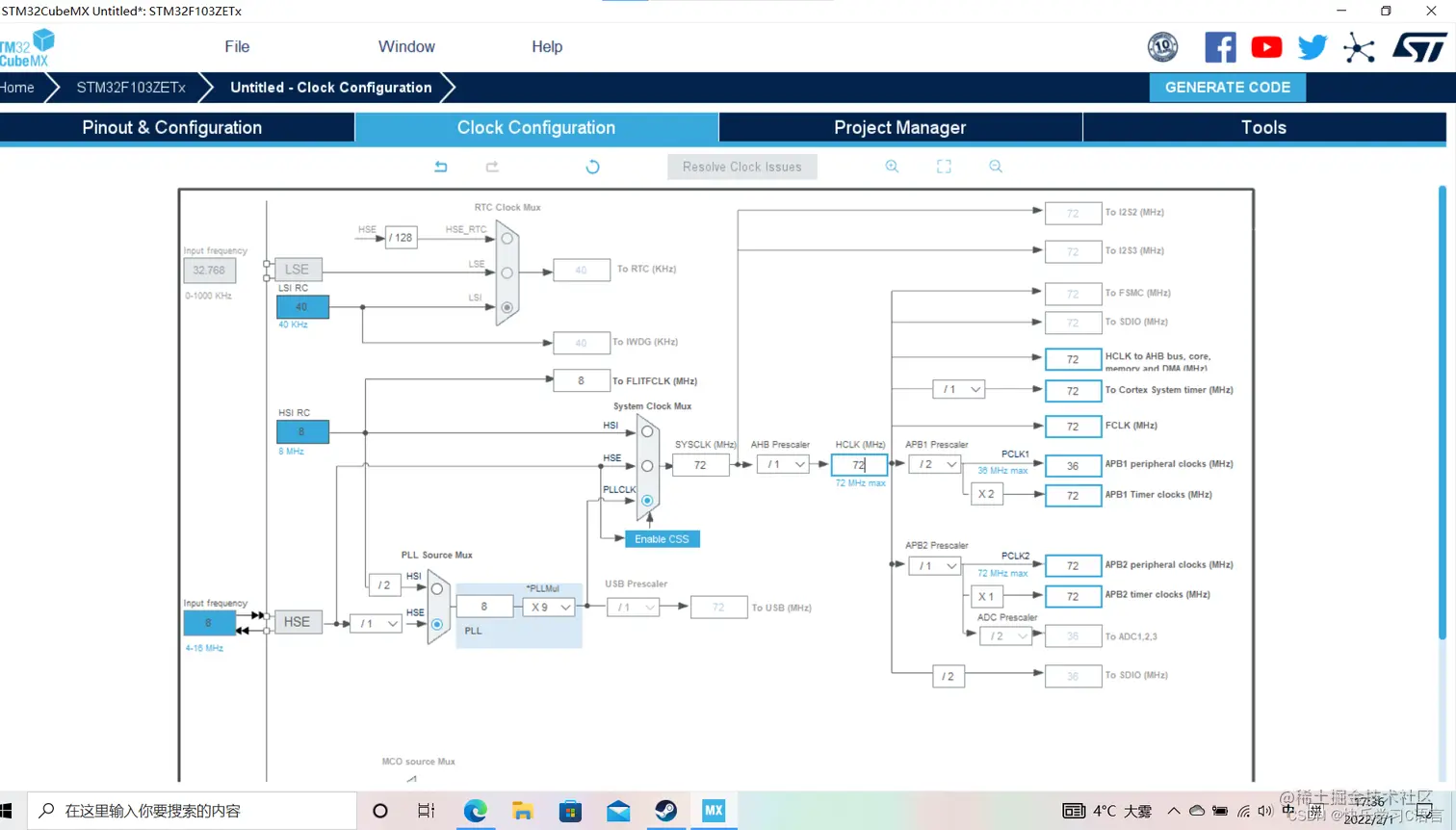Open the ST YouTube channel icon
The height and width of the screenshot is (830, 1456).
(x=1266, y=47)
